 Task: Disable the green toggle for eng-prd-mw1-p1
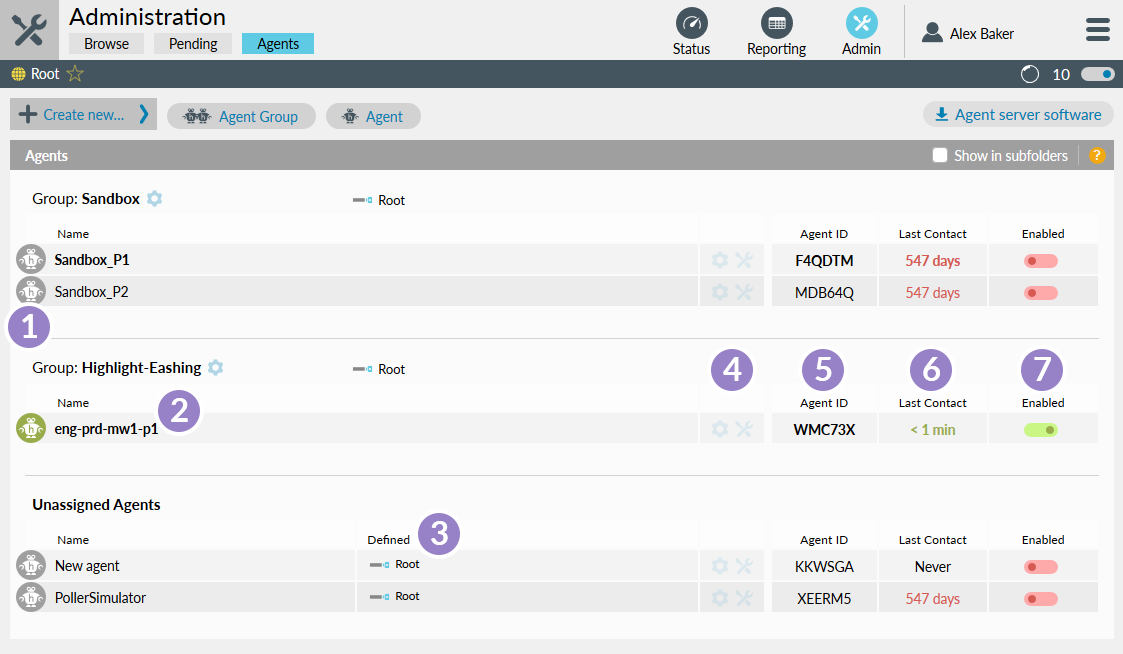(x=1043, y=428)
